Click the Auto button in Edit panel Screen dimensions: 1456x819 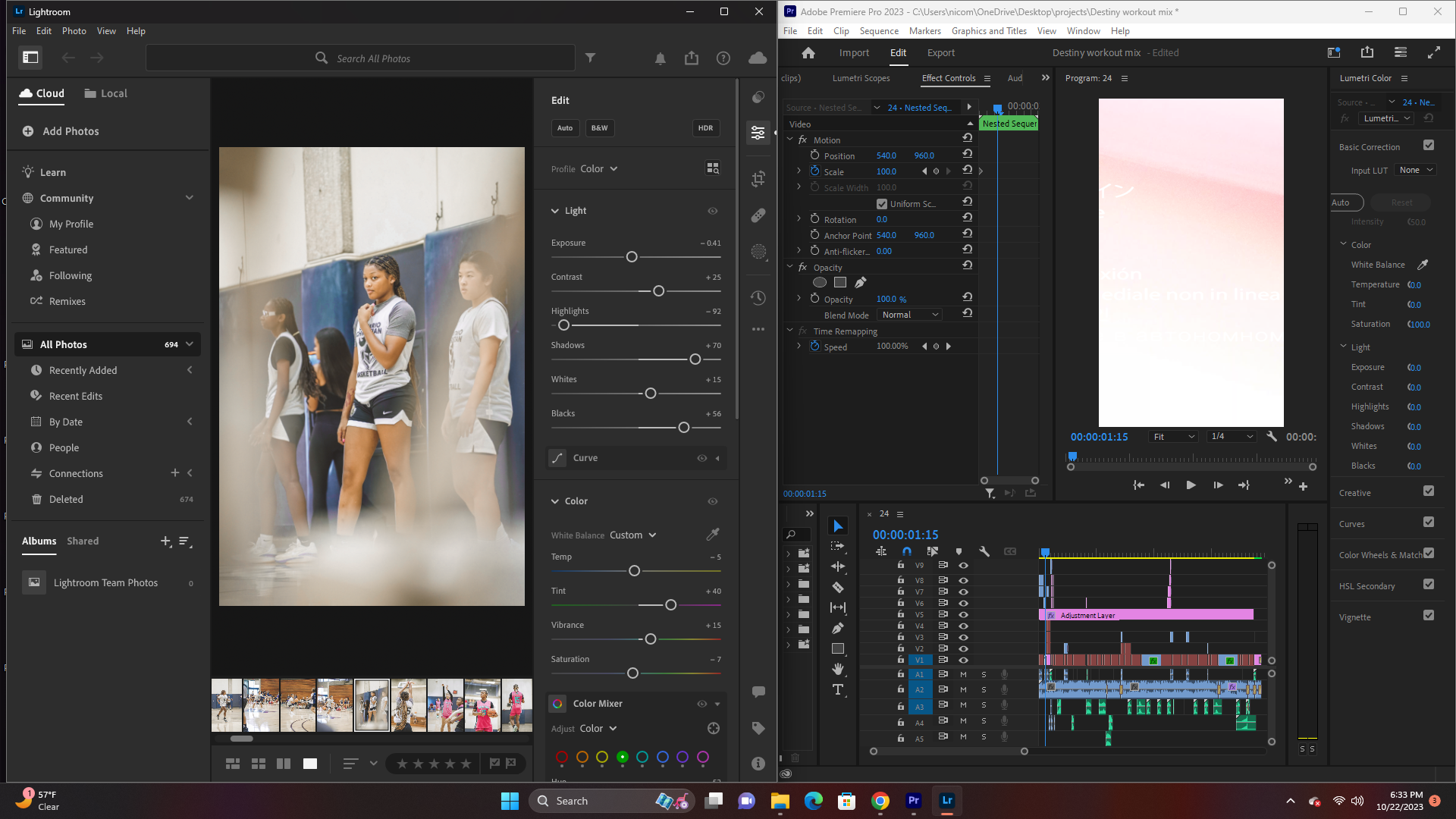pos(565,128)
